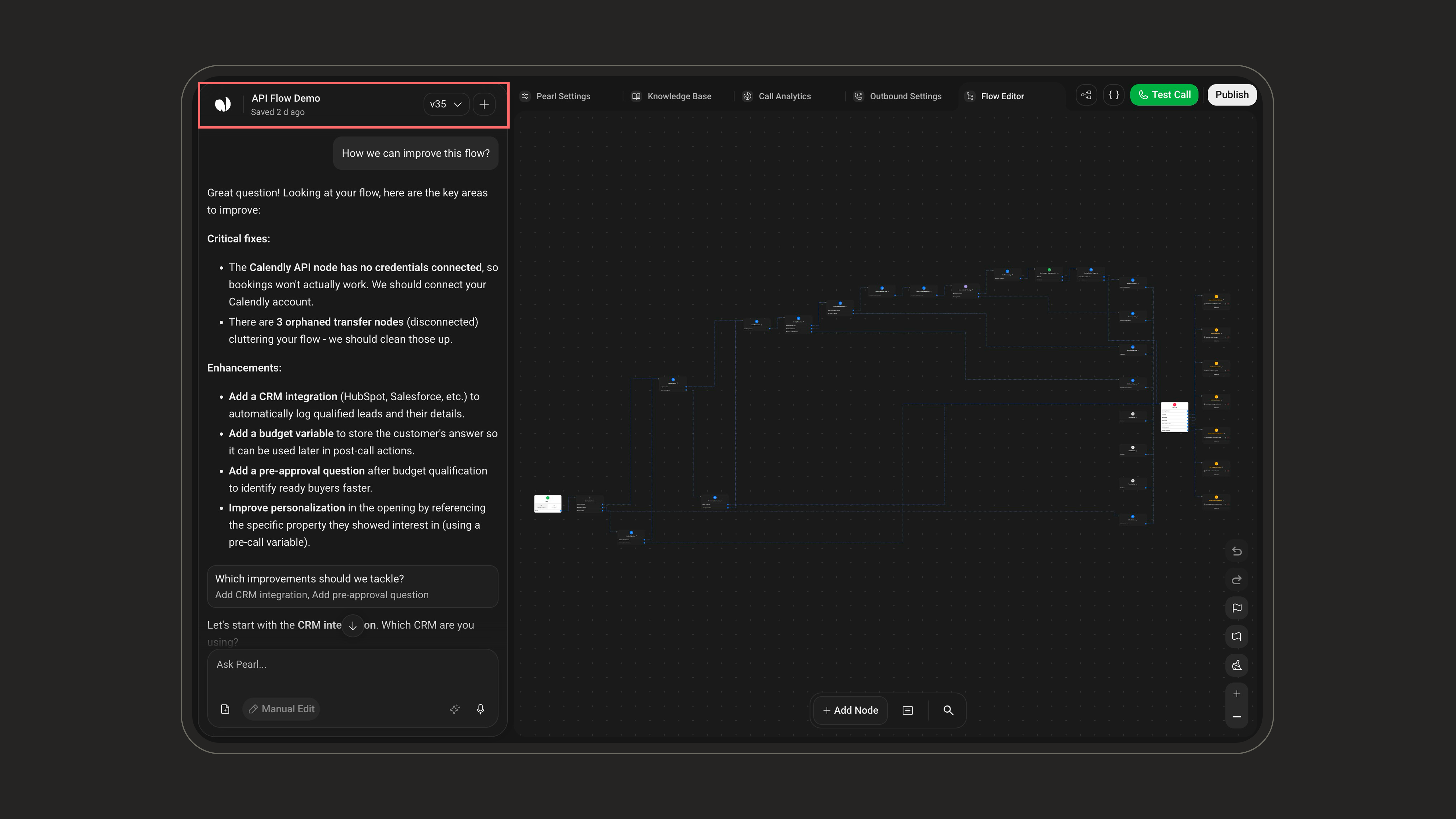Click the Pearl logo icon beside API Flow Demo
1456x819 pixels.
223,105
